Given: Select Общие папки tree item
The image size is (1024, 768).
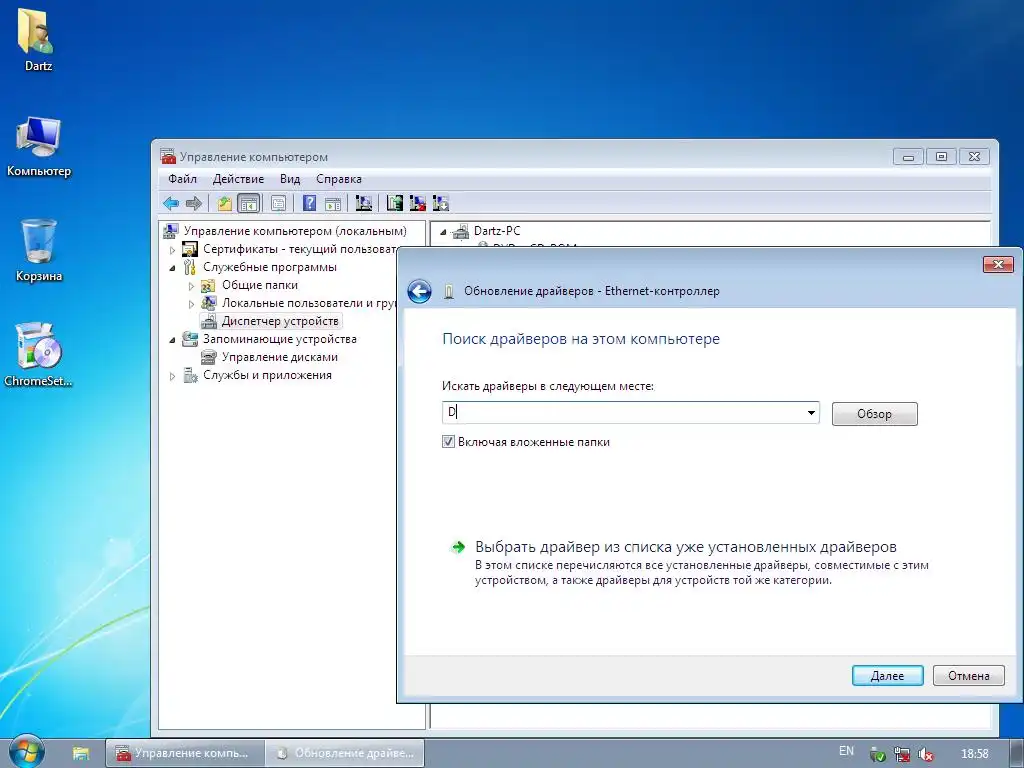Looking at the screenshot, I should point(260,285).
